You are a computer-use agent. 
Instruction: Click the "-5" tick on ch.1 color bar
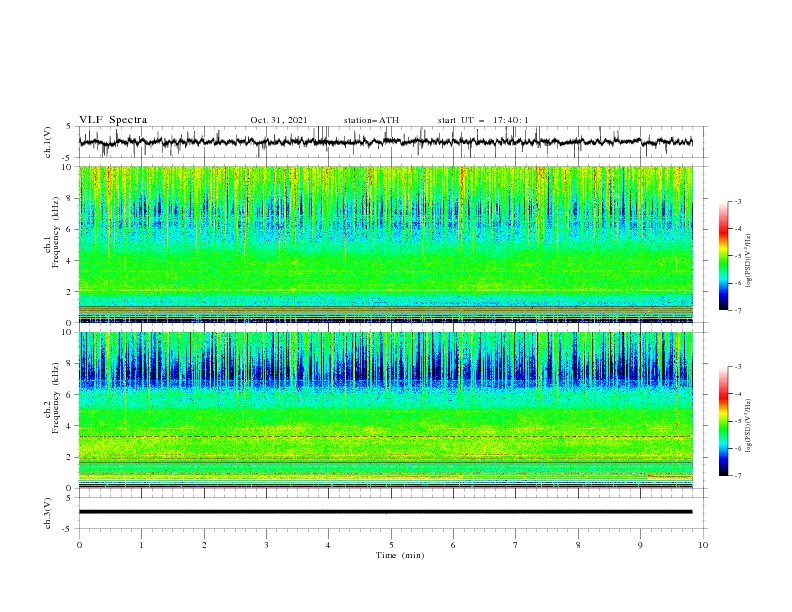(737, 256)
